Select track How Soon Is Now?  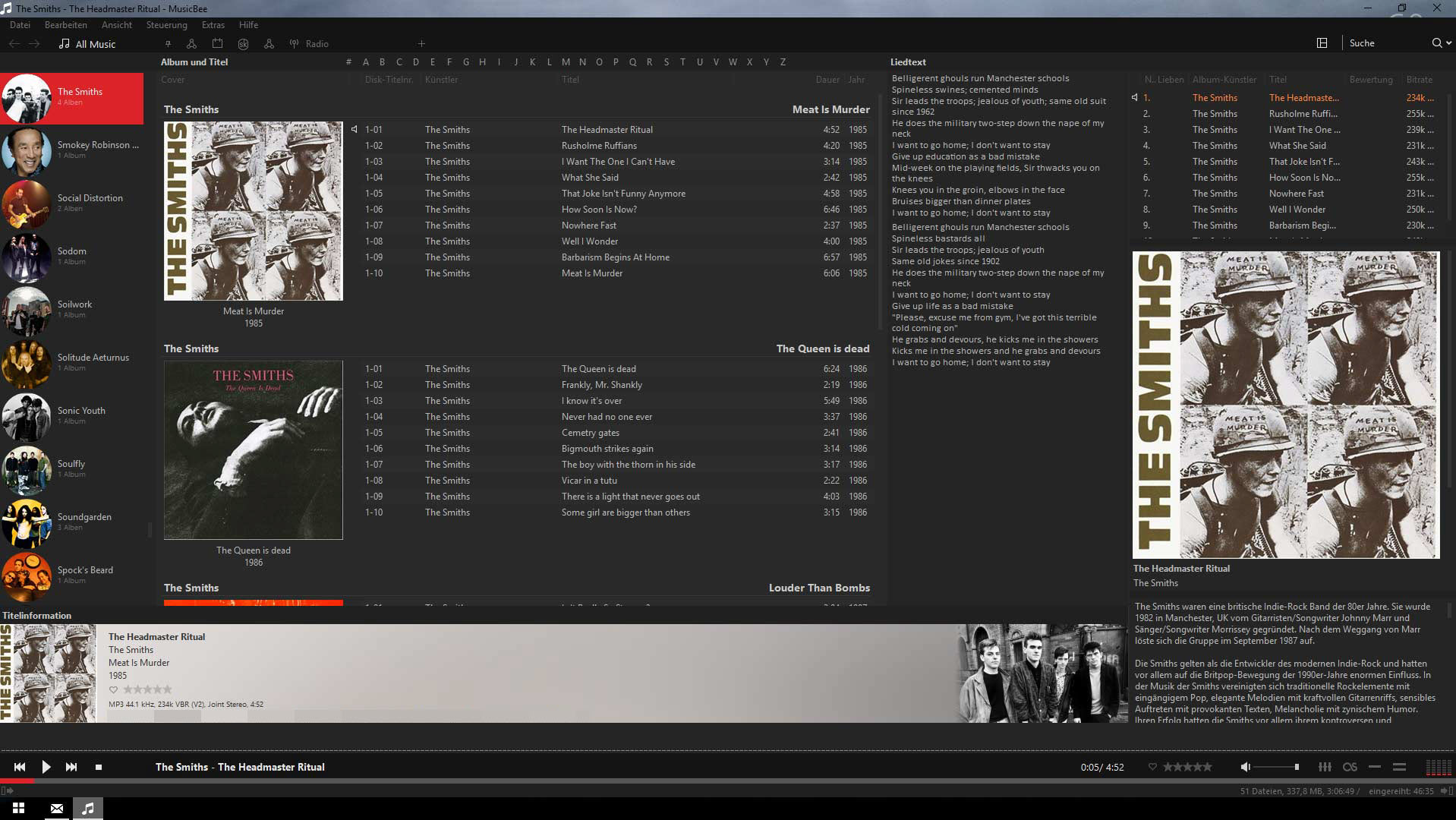point(615,210)
